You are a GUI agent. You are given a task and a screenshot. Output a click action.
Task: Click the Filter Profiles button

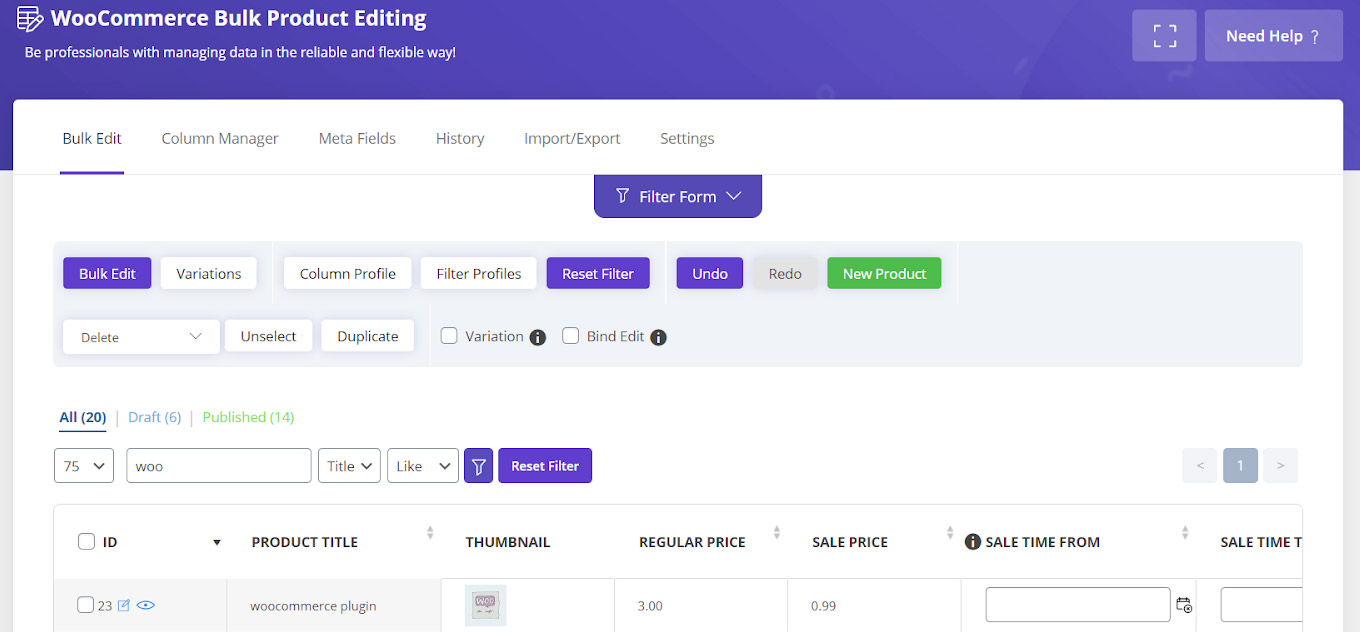click(479, 273)
